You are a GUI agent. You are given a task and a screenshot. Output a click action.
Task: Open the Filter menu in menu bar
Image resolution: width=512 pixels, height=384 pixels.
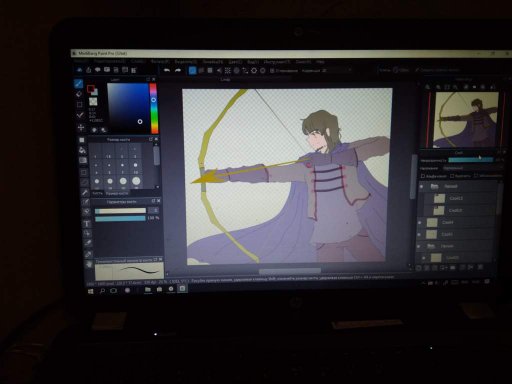[160, 62]
